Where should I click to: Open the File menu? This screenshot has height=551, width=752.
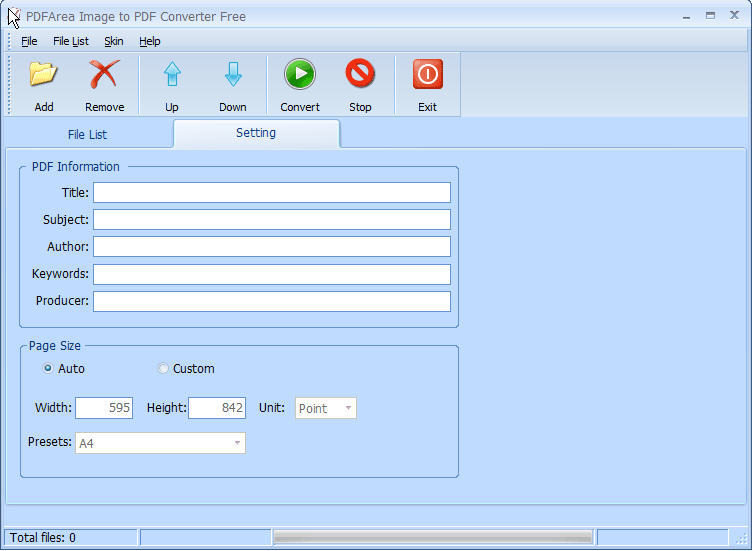point(29,41)
